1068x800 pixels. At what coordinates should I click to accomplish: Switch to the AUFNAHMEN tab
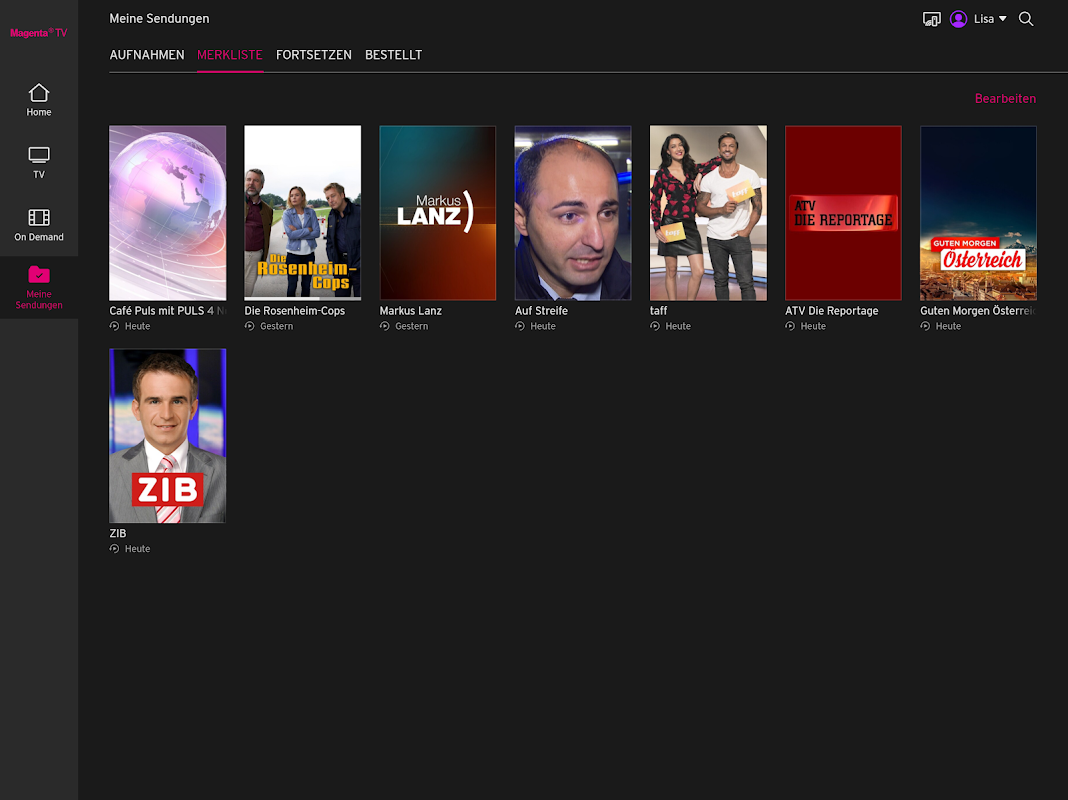click(147, 55)
